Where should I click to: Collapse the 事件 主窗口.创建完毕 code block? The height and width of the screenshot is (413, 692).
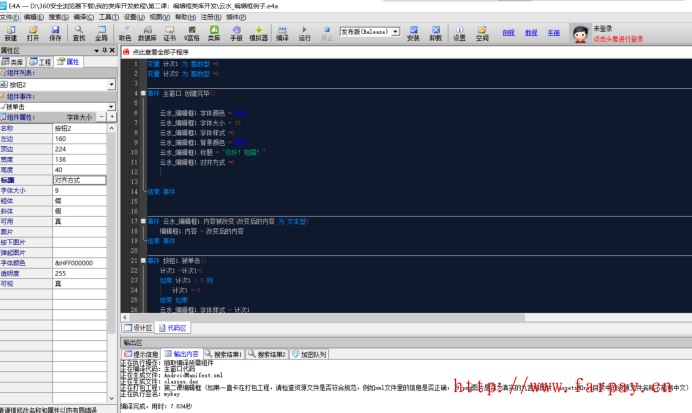142,92
